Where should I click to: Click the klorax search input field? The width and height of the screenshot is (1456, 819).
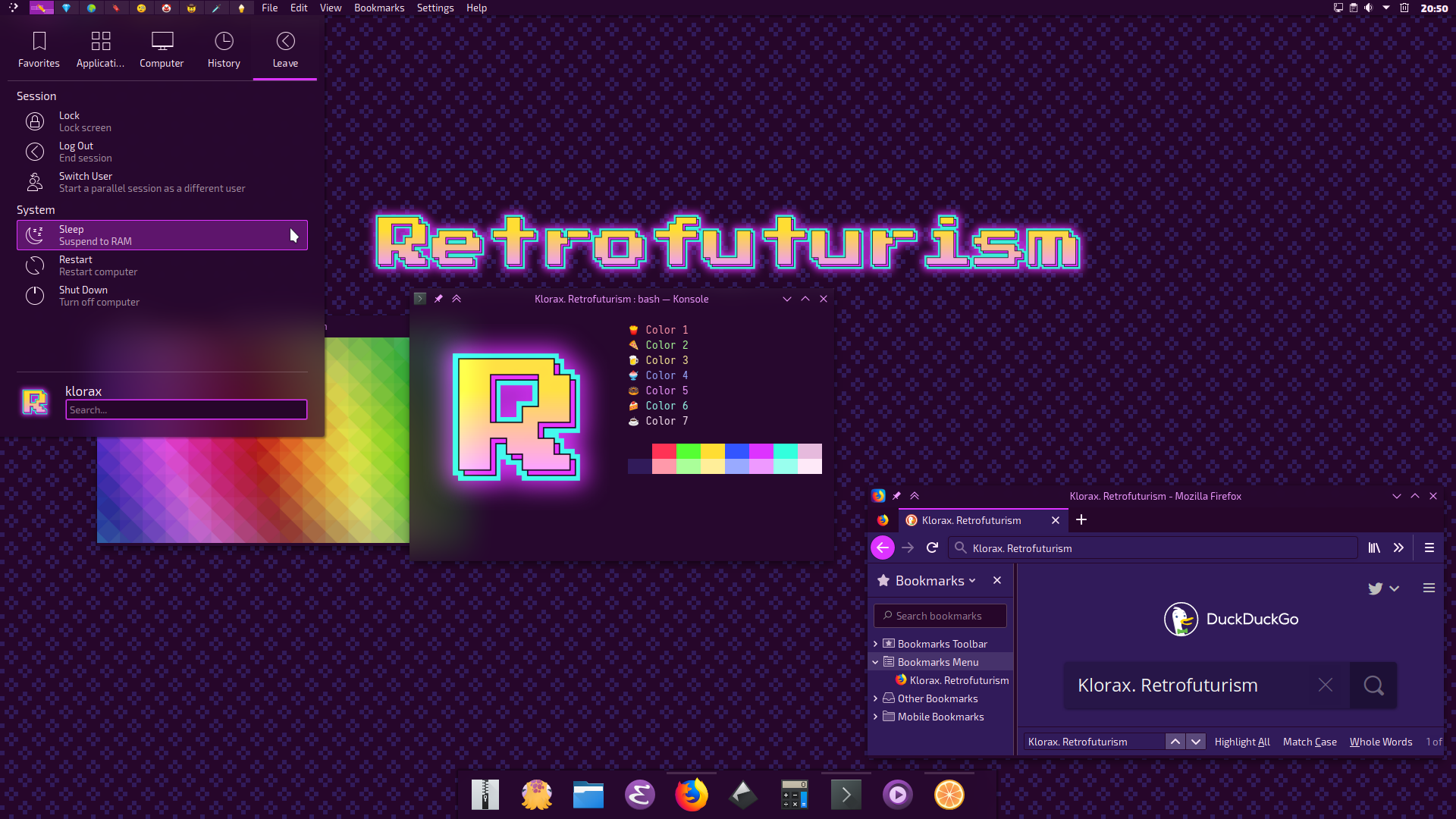click(186, 409)
